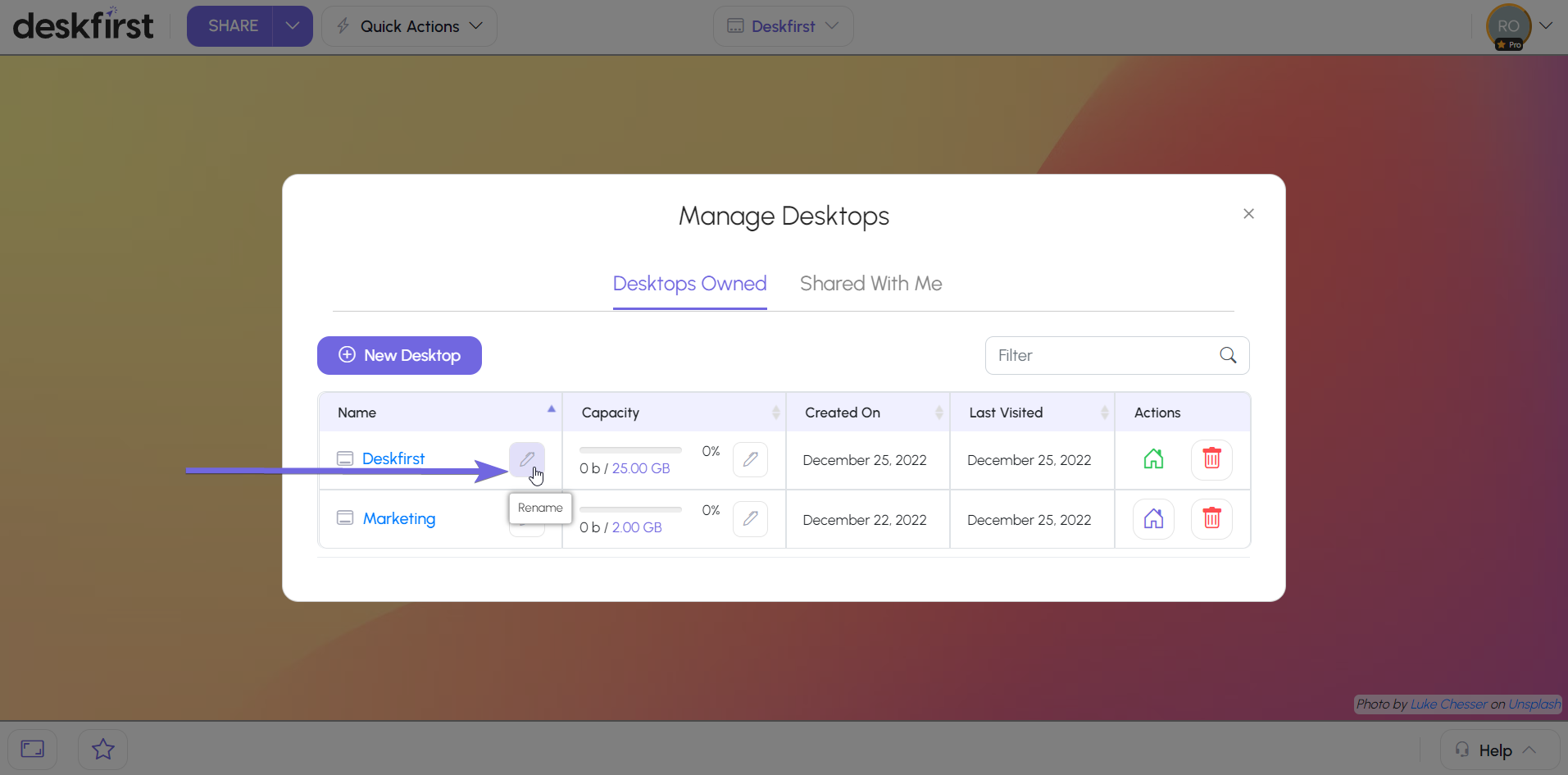
Task: Sort the table by Created On
Action: tap(868, 413)
